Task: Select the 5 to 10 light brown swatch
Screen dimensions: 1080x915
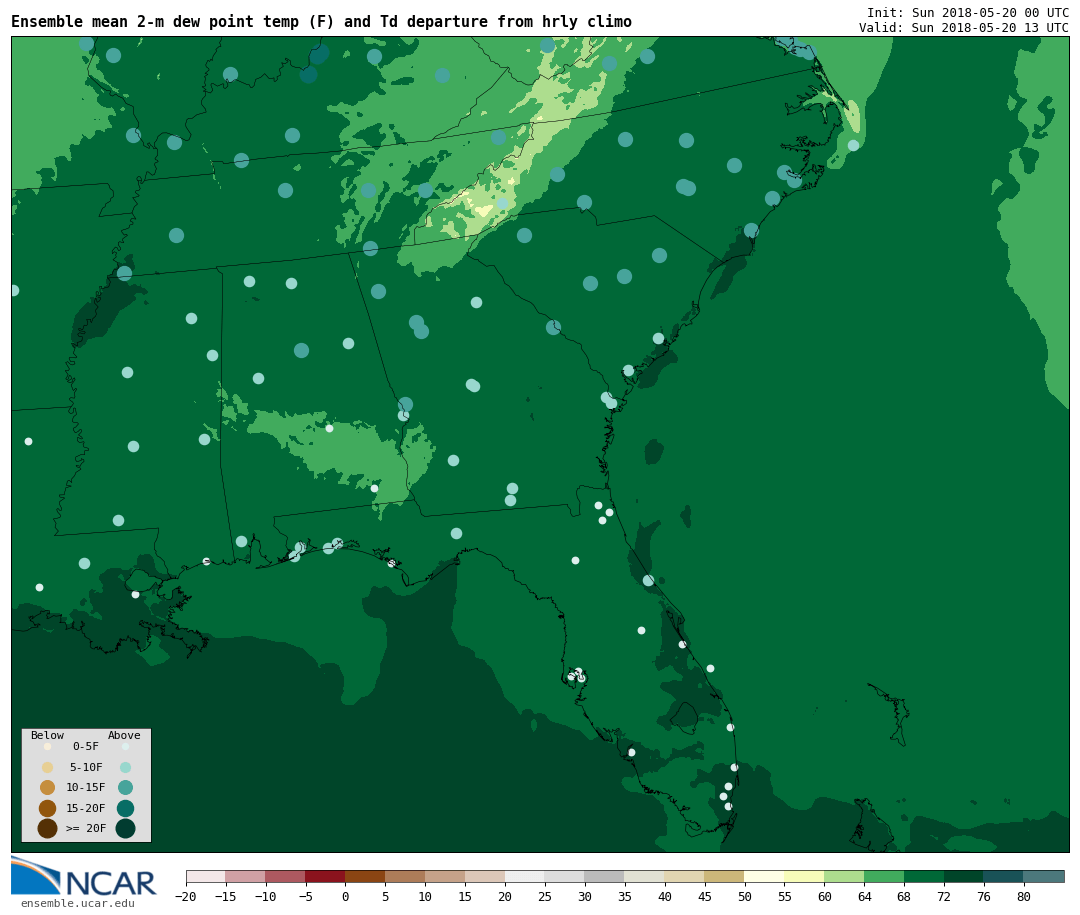Action: 406,876
